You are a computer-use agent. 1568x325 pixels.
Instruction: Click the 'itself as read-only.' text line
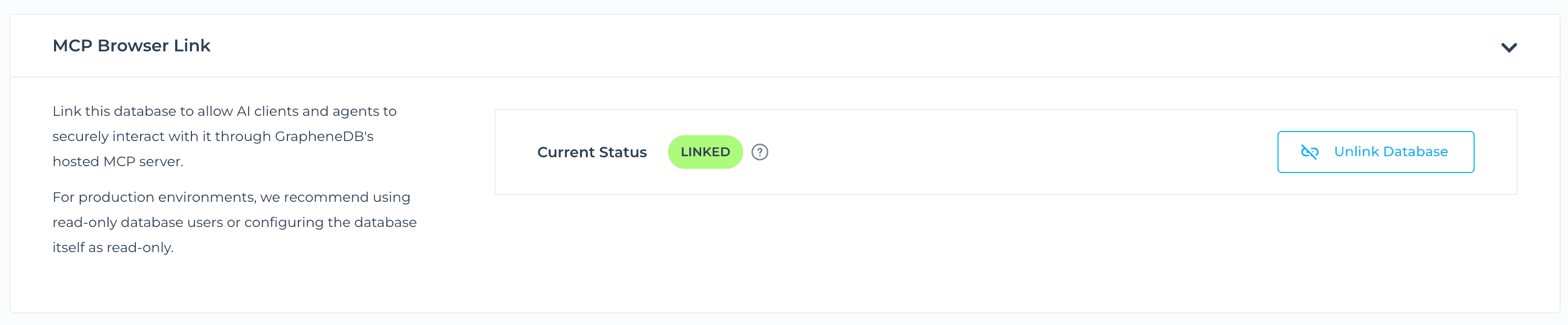tap(113, 248)
